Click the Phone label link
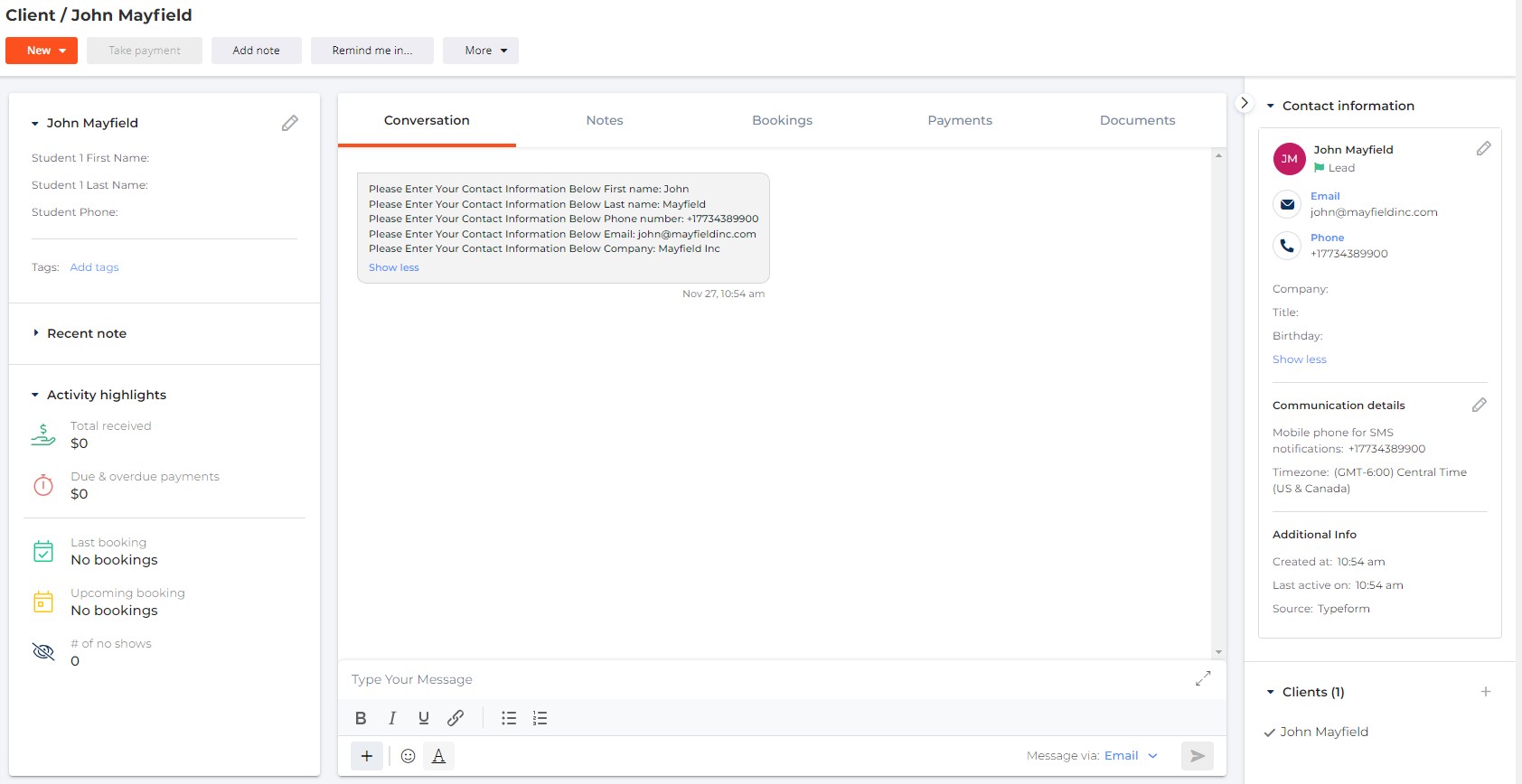This screenshot has width=1522, height=784. [x=1328, y=238]
